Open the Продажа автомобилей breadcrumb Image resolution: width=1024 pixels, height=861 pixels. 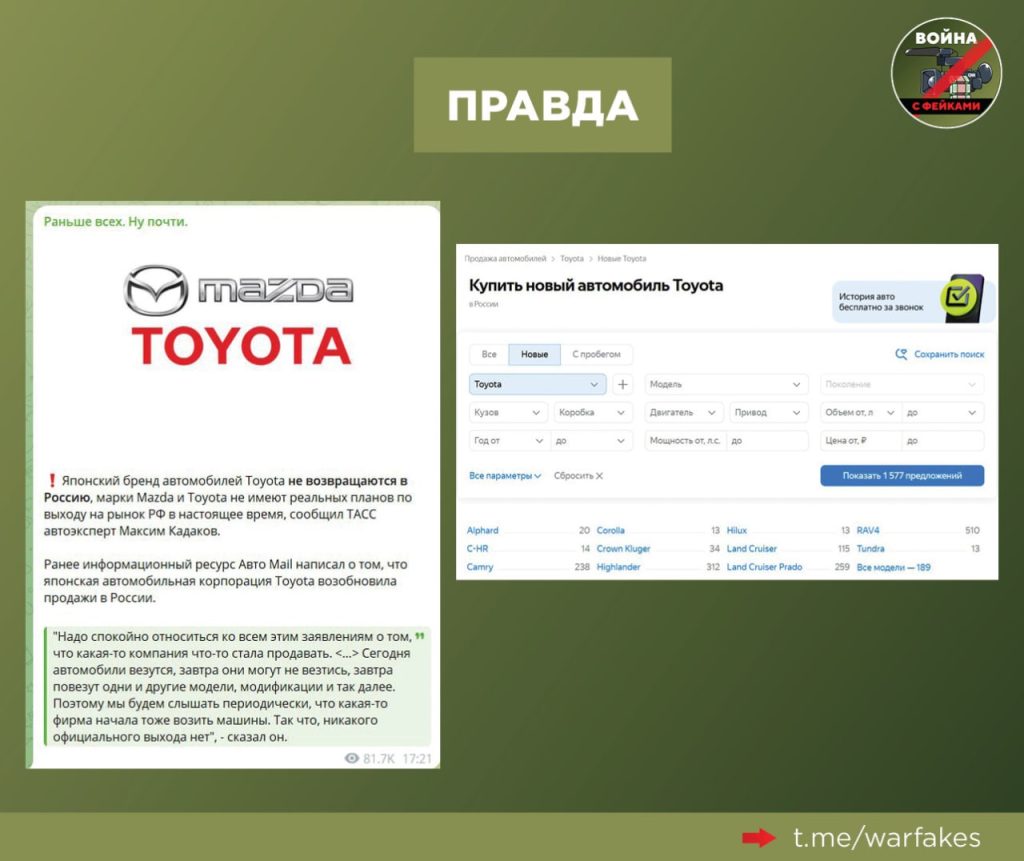[505, 259]
